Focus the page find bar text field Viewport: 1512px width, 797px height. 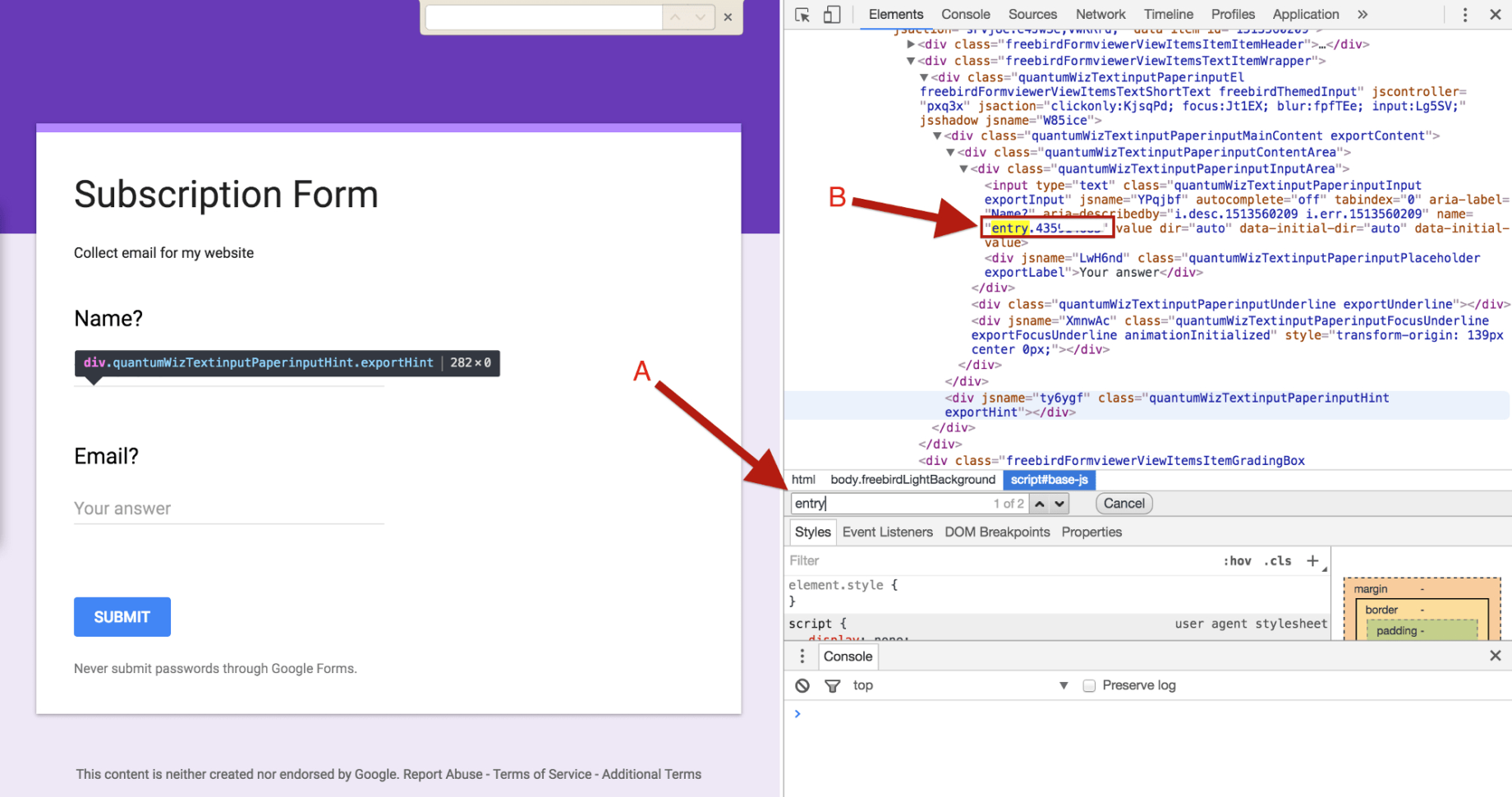pyautogui.click(x=544, y=17)
